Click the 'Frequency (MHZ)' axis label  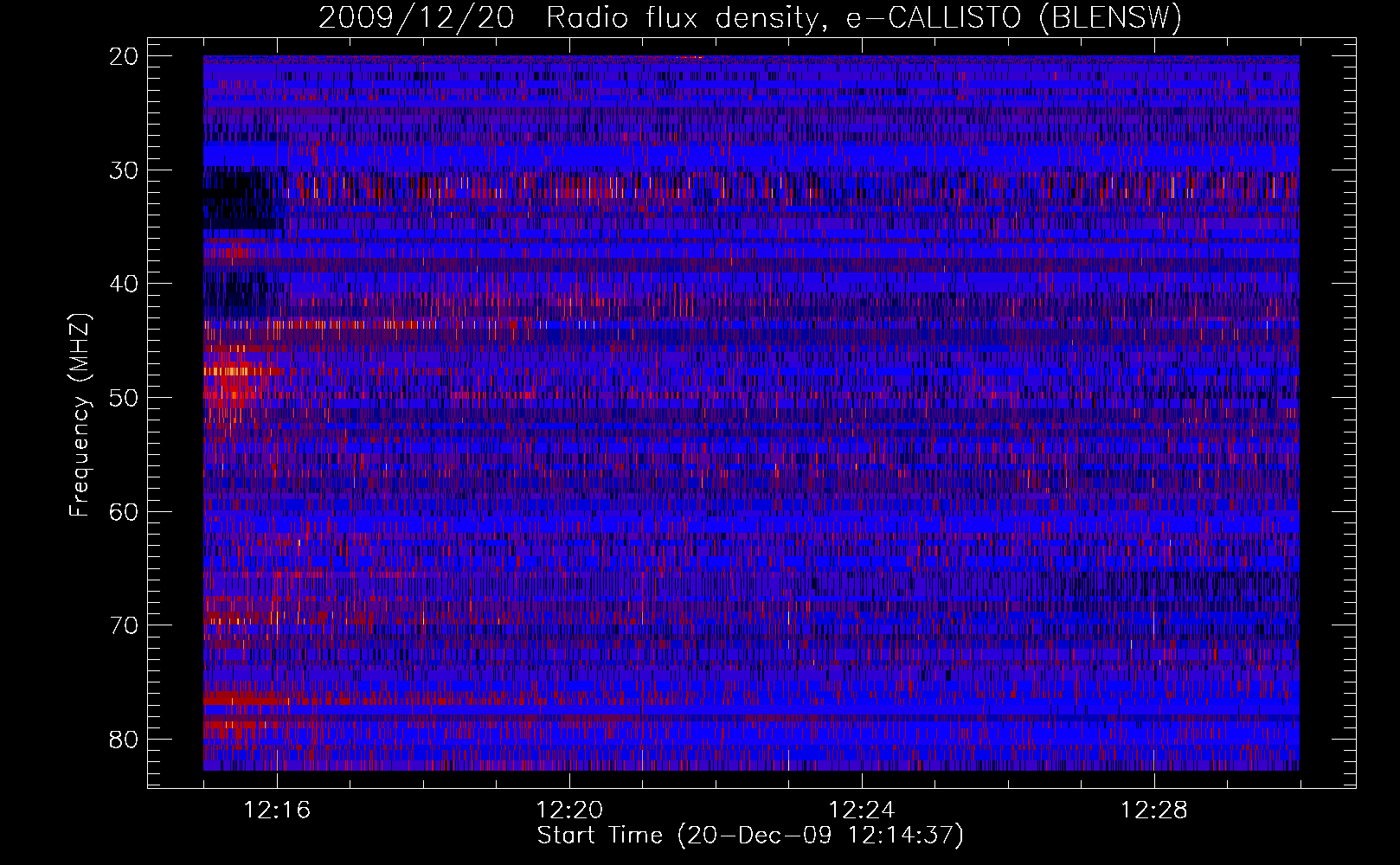pos(80,415)
